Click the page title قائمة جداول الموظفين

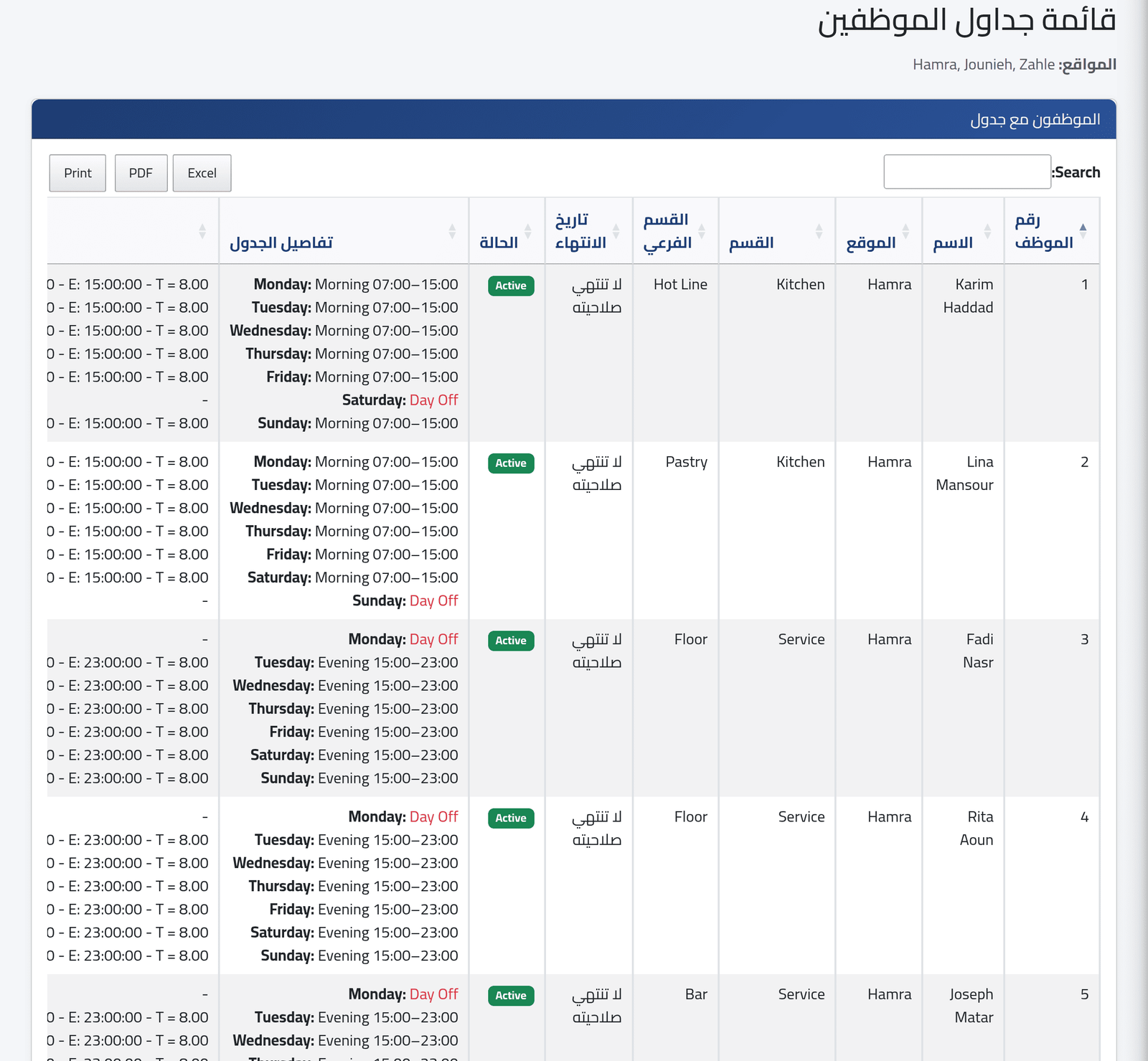[966, 20]
